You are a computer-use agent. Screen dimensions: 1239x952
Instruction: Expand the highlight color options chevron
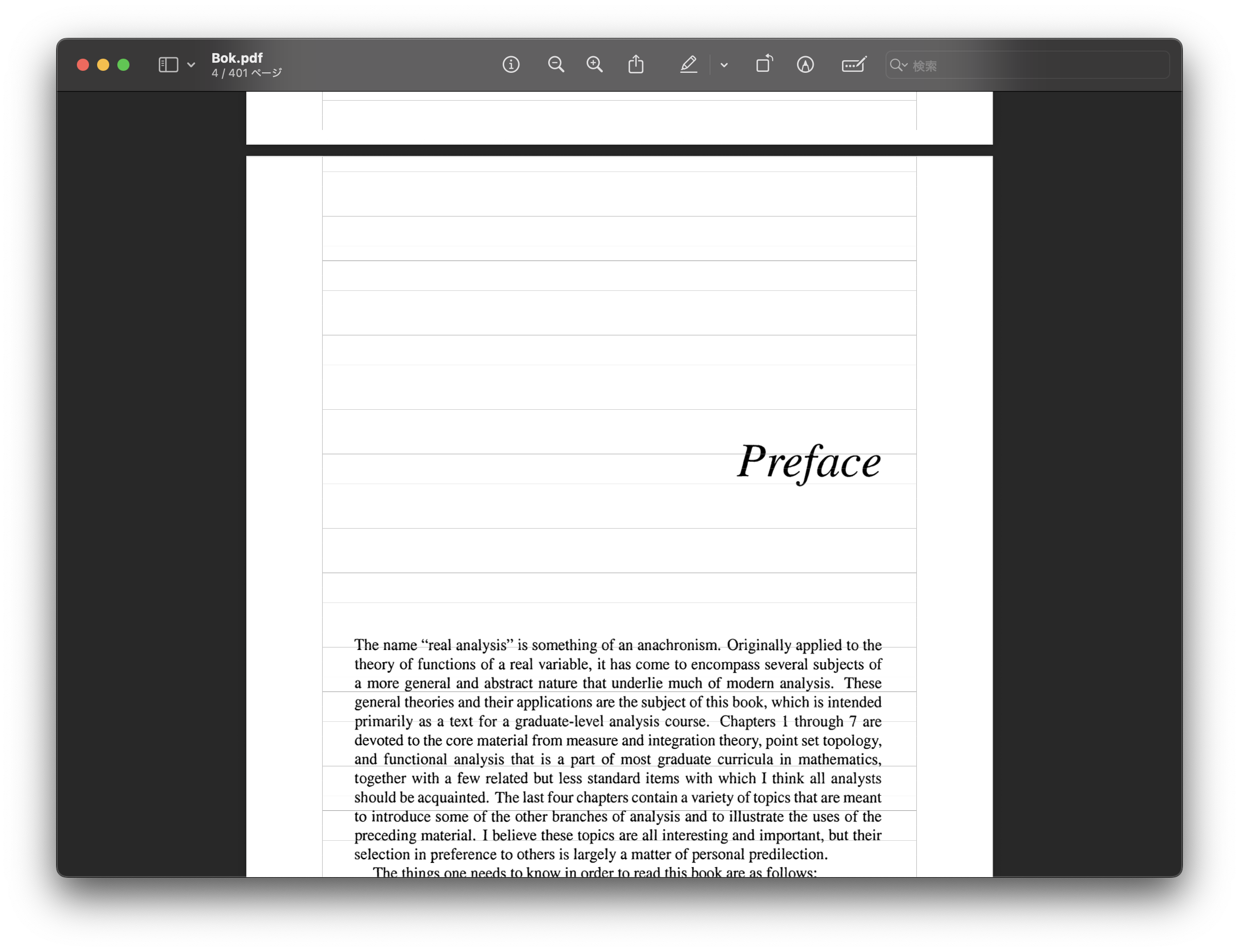click(x=724, y=65)
